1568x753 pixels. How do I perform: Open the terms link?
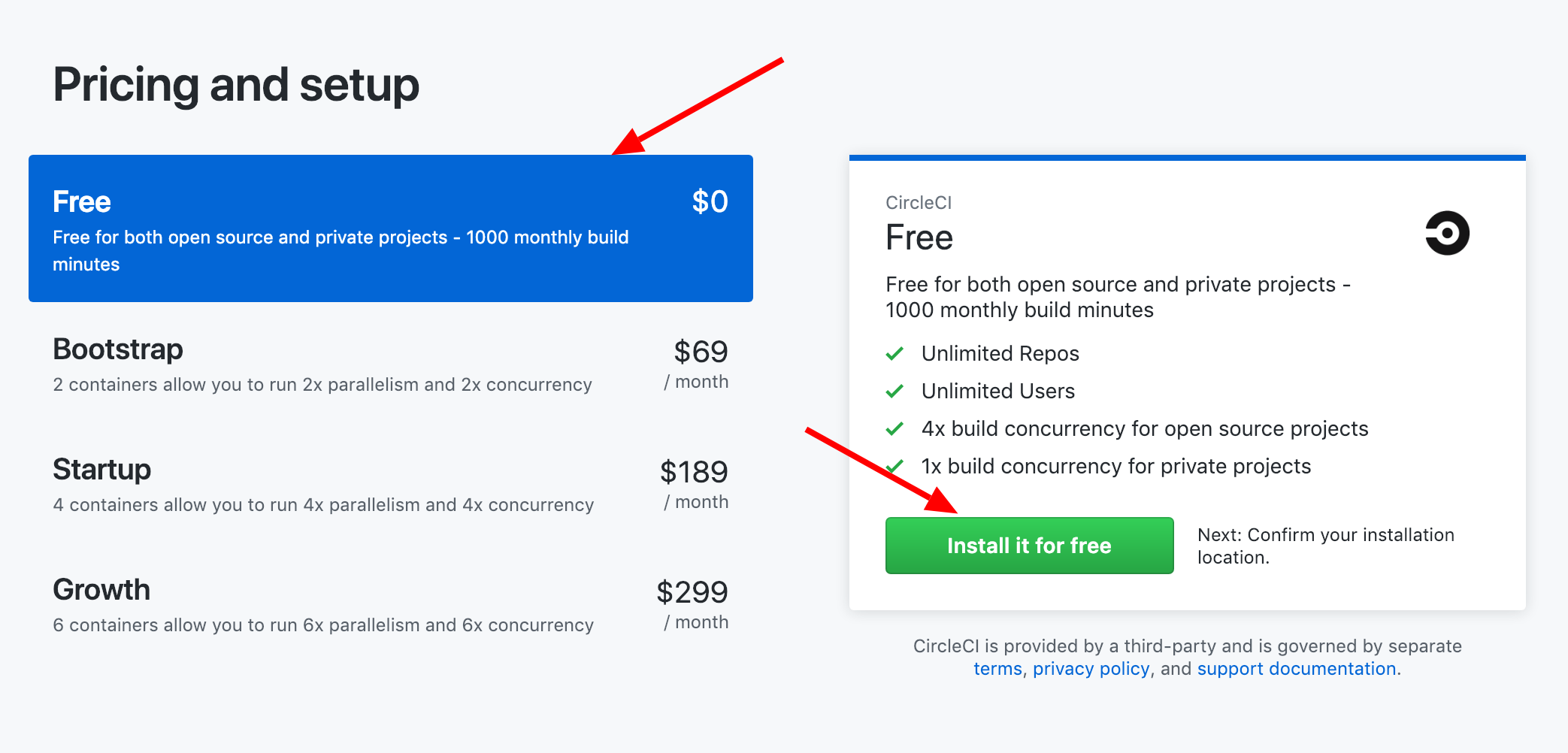(x=997, y=669)
